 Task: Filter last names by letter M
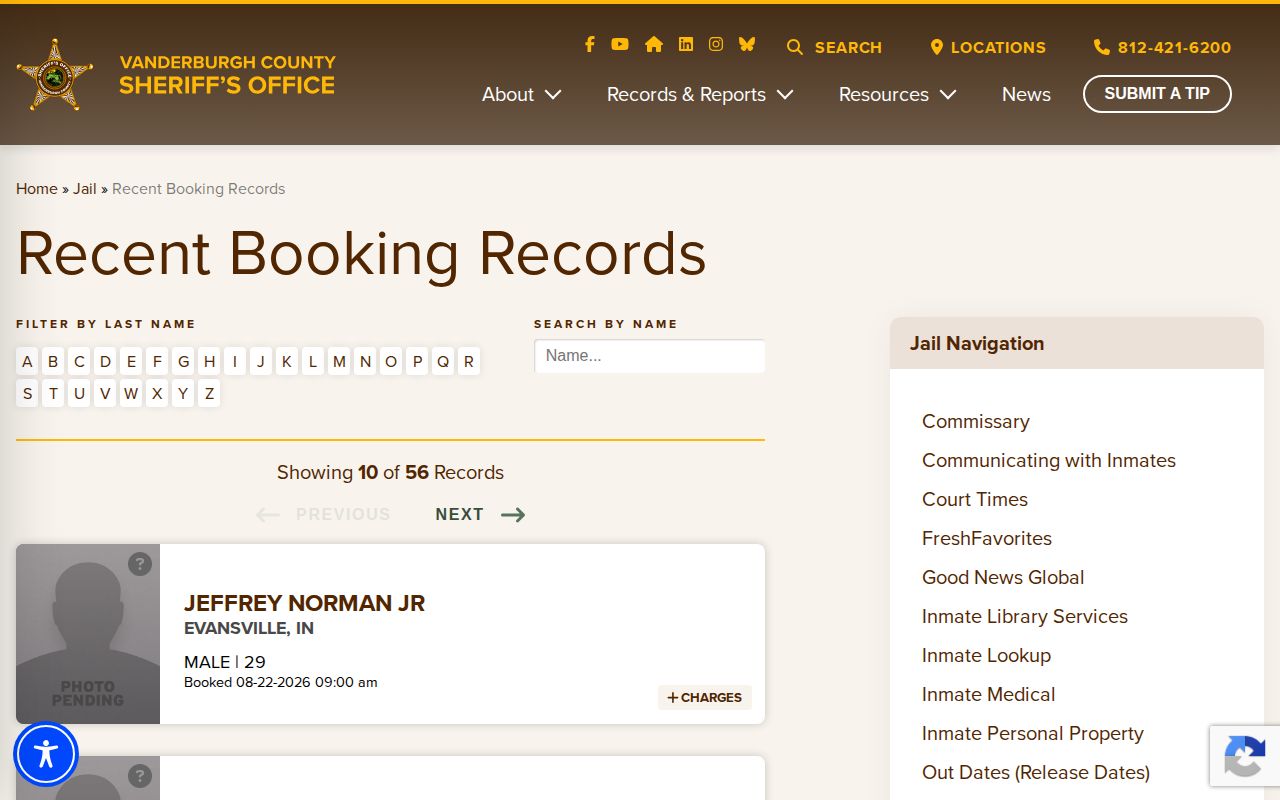tap(339, 362)
